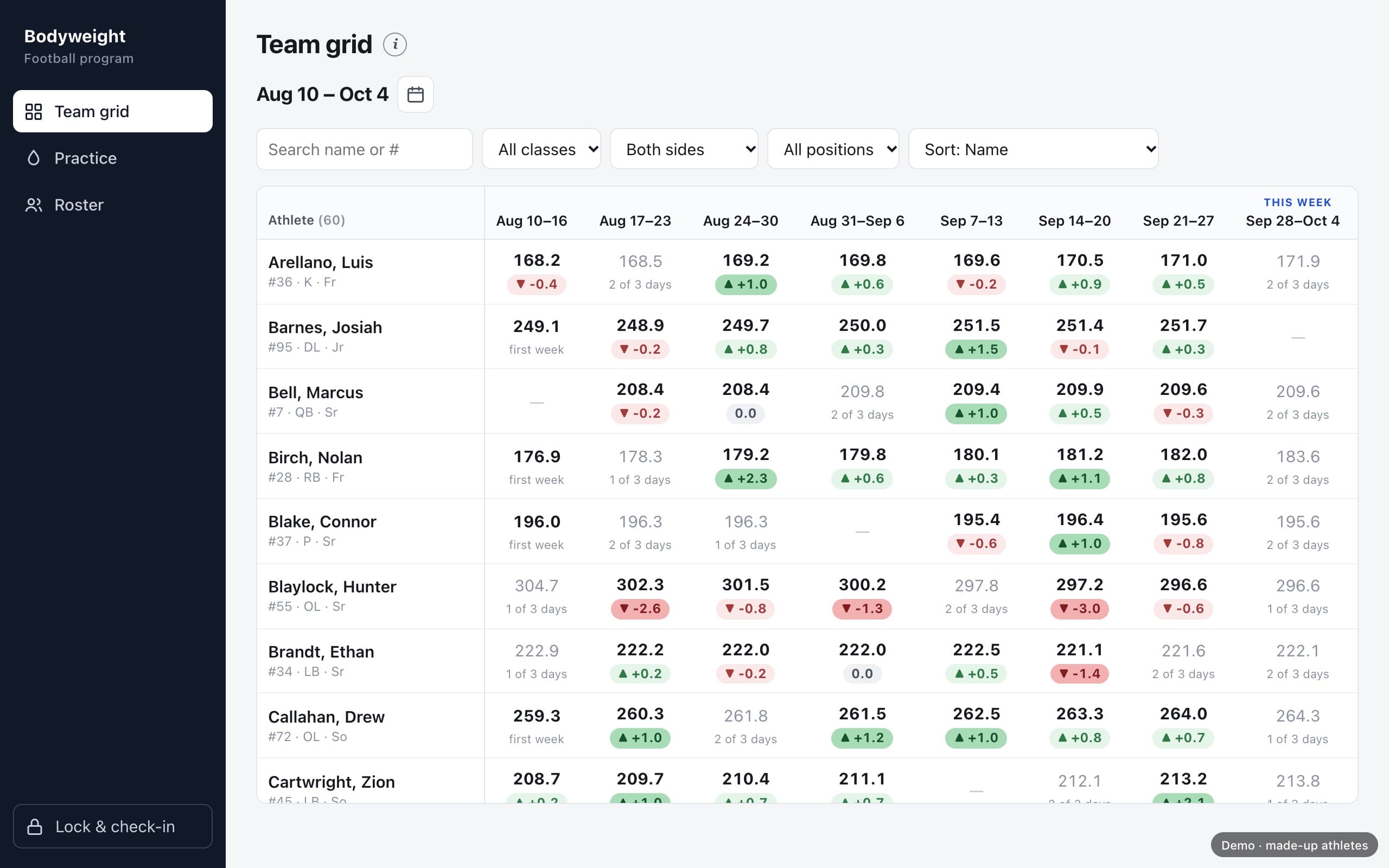Click the Practice droplet icon
1389x868 pixels.
34,158
